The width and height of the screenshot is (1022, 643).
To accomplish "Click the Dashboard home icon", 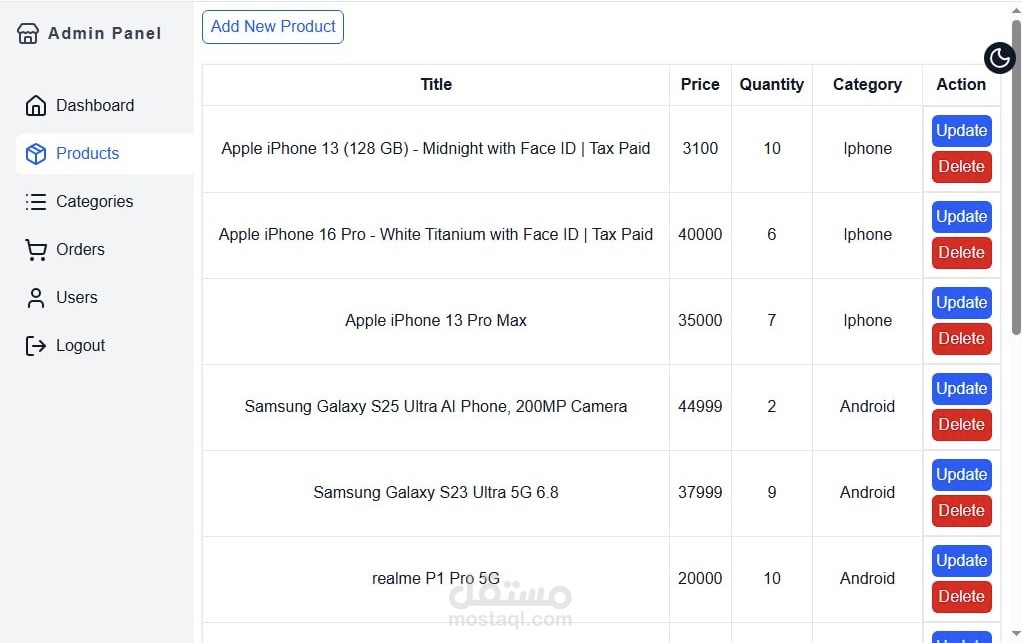I will coord(36,106).
